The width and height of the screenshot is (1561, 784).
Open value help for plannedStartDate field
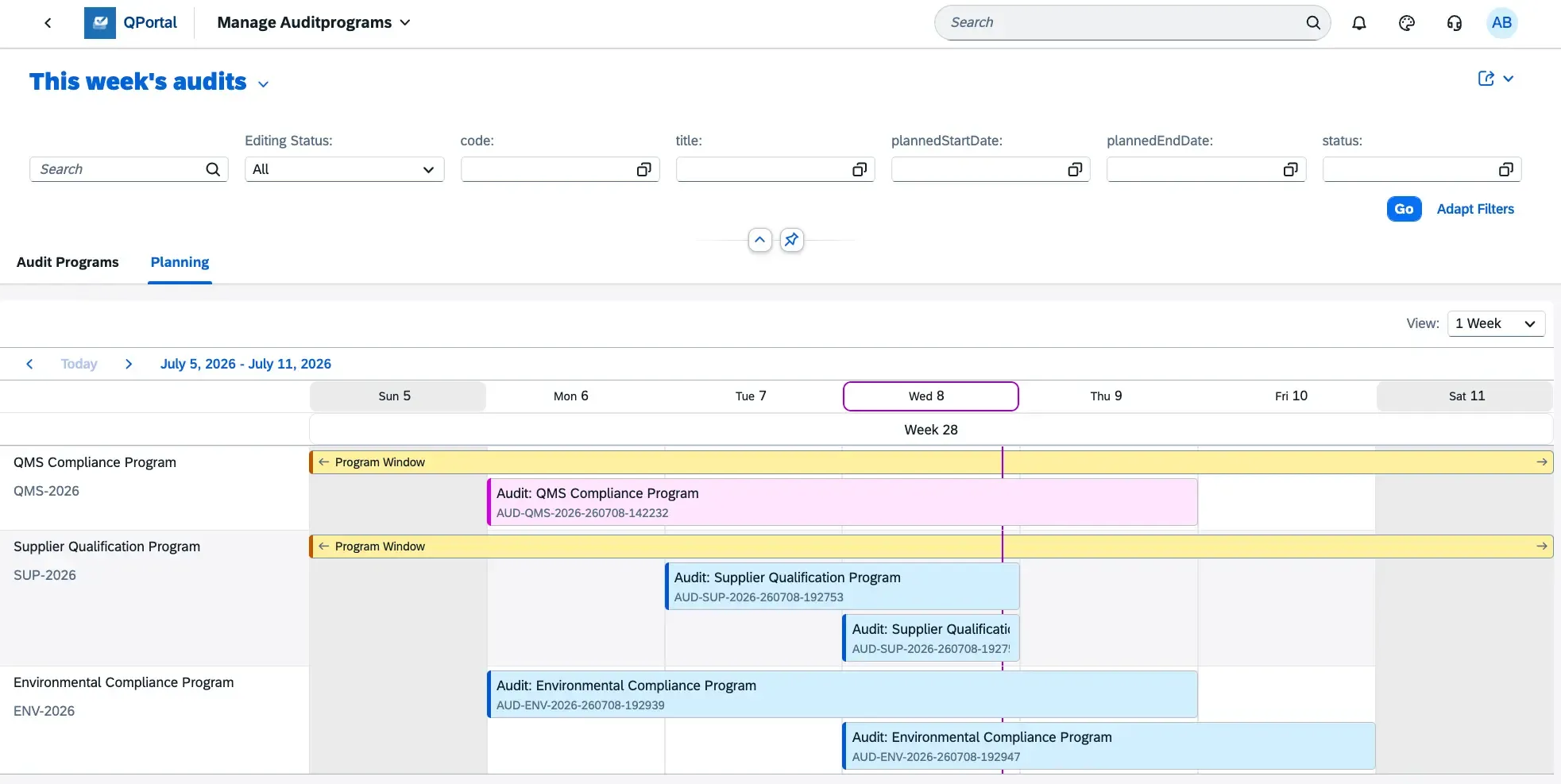[x=1075, y=169]
